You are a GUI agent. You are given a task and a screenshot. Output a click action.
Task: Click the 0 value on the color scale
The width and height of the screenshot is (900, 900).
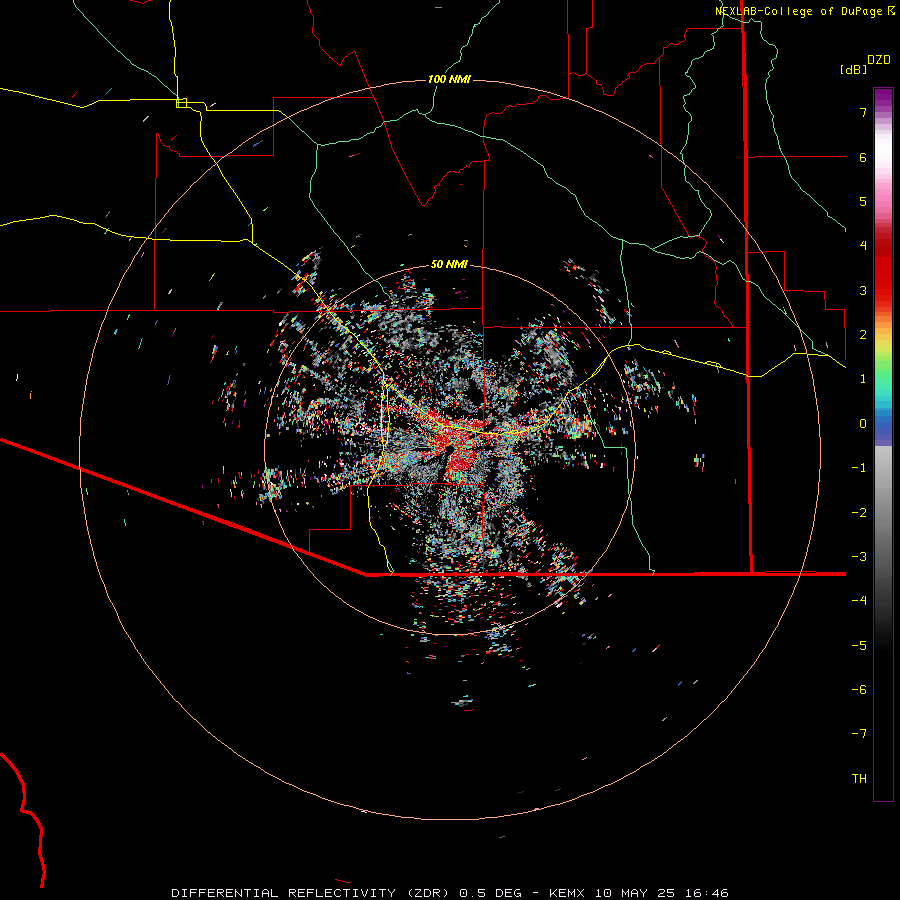(x=863, y=424)
